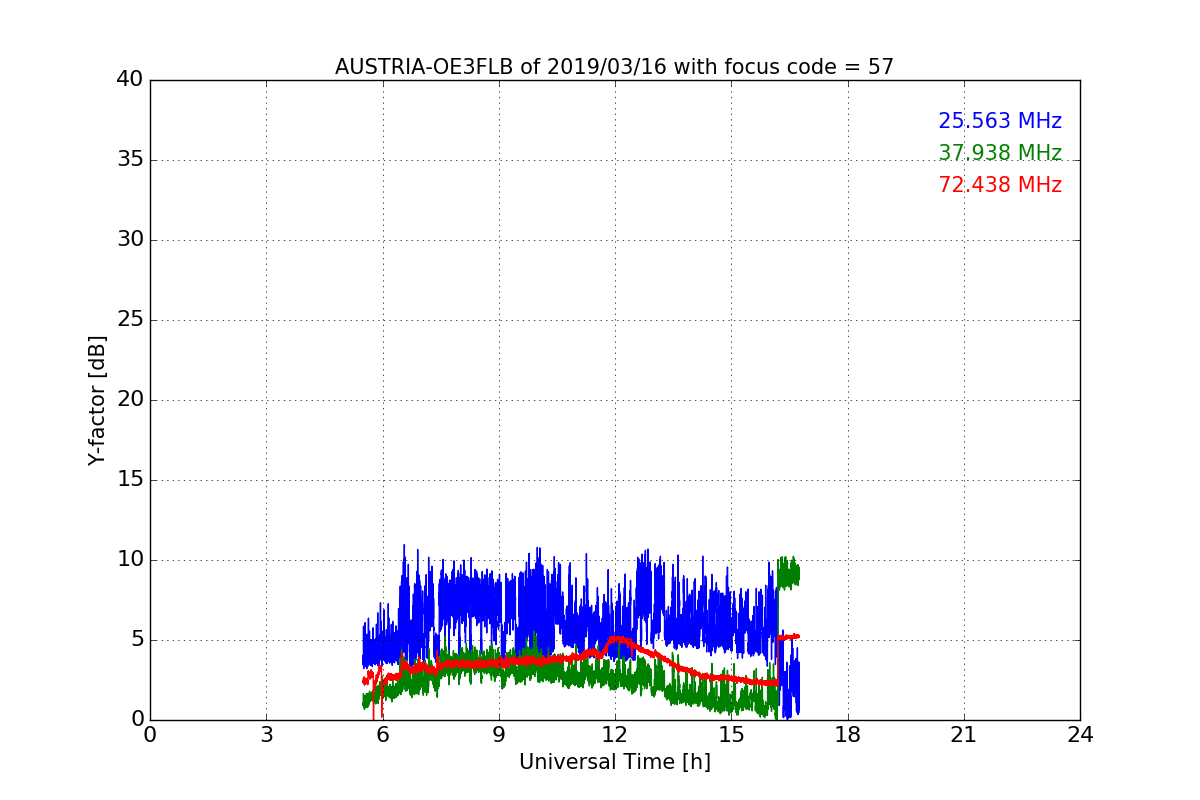Screen dimensions: 1200x800
Task: Click the x-axis tick label 9
Action: [499, 735]
